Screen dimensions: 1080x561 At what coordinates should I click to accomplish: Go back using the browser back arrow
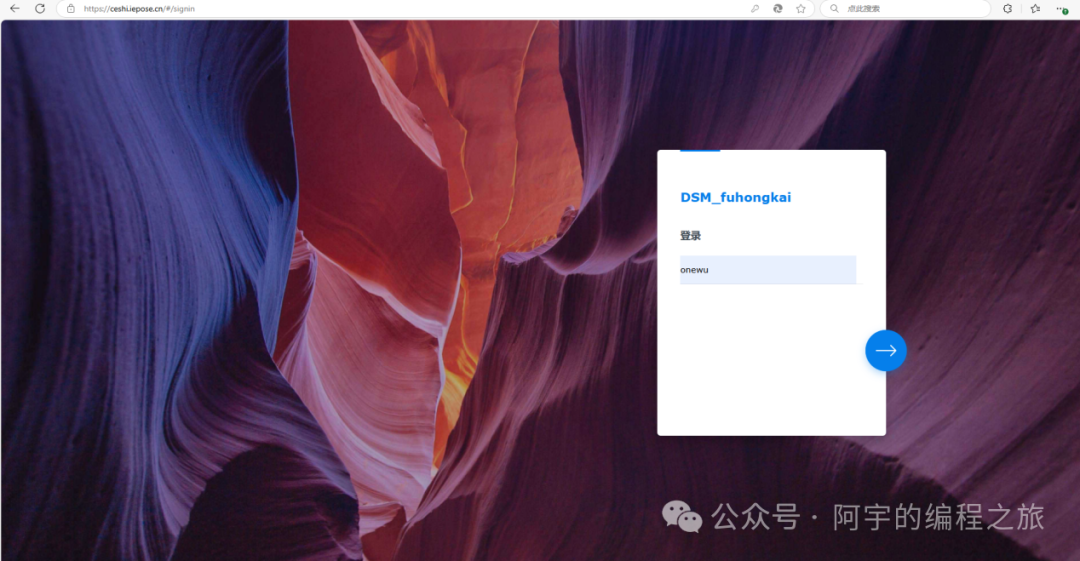pyautogui.click(x=14, y=8)
